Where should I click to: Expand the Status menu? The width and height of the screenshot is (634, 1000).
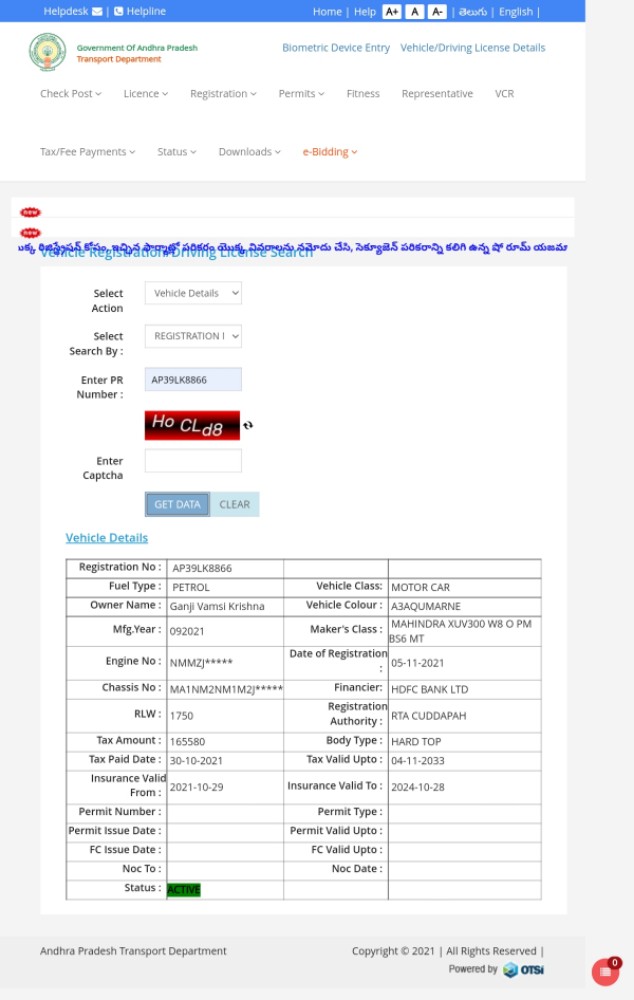tap(177, 152)
